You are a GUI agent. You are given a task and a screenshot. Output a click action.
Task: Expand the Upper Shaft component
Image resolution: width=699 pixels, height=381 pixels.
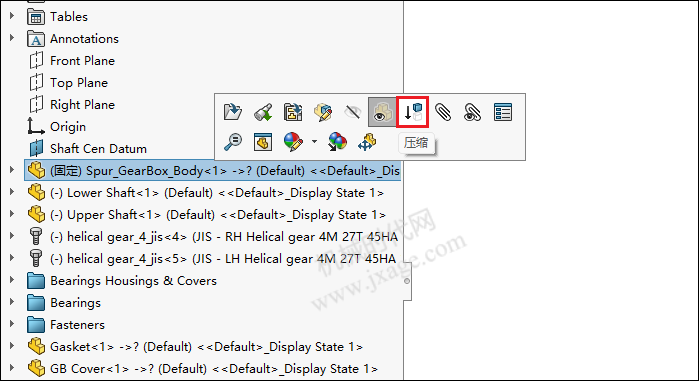[x=12, y=214]
